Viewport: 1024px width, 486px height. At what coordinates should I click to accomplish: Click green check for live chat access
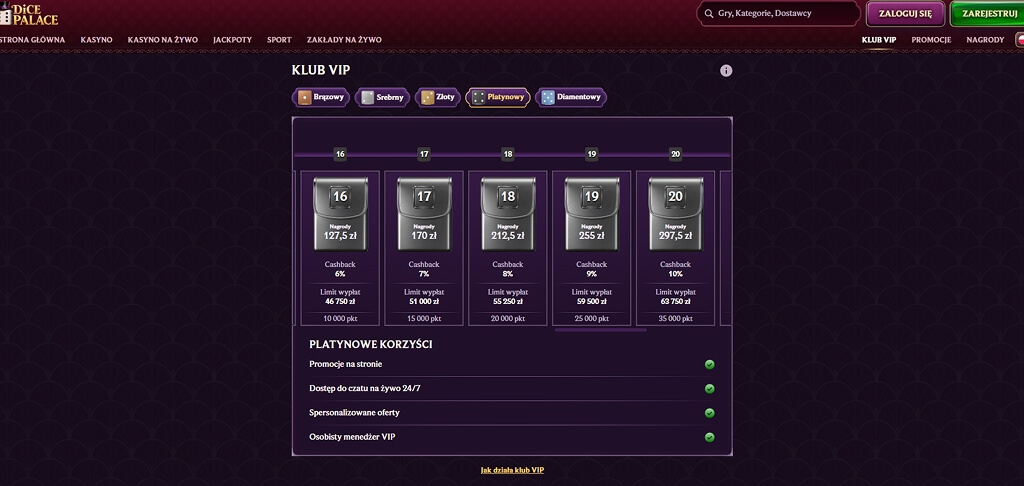coord(709,389)
